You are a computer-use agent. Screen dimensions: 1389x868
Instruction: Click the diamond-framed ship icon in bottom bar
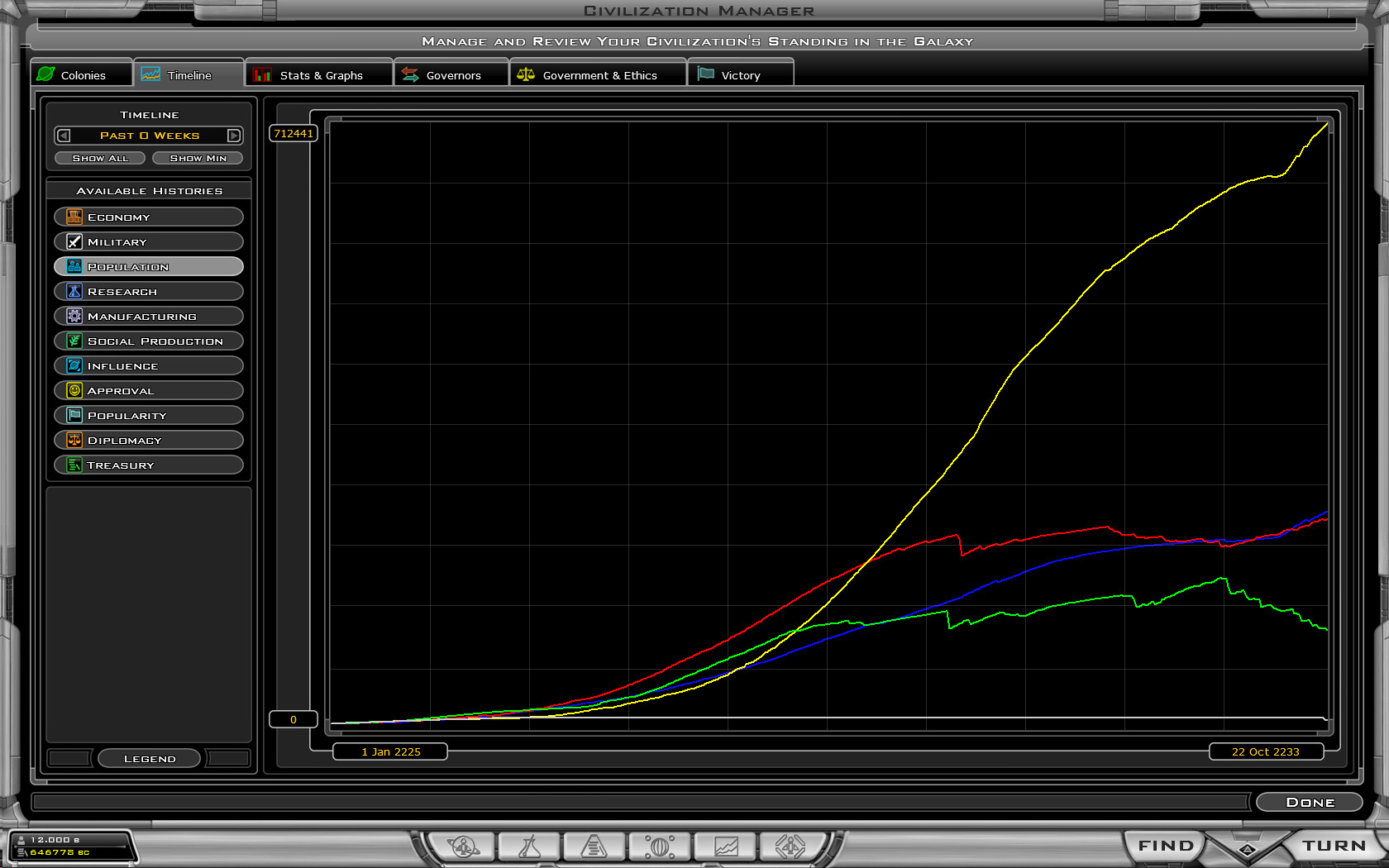[x=790, y=847]
